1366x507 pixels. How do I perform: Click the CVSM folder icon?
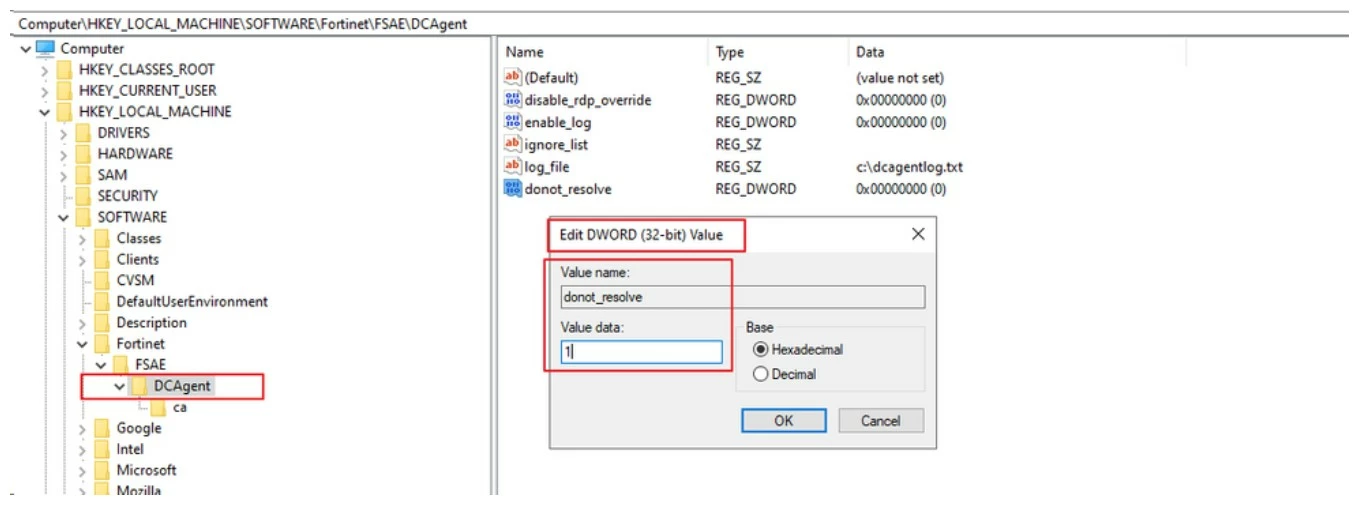[x=102, y=280]
